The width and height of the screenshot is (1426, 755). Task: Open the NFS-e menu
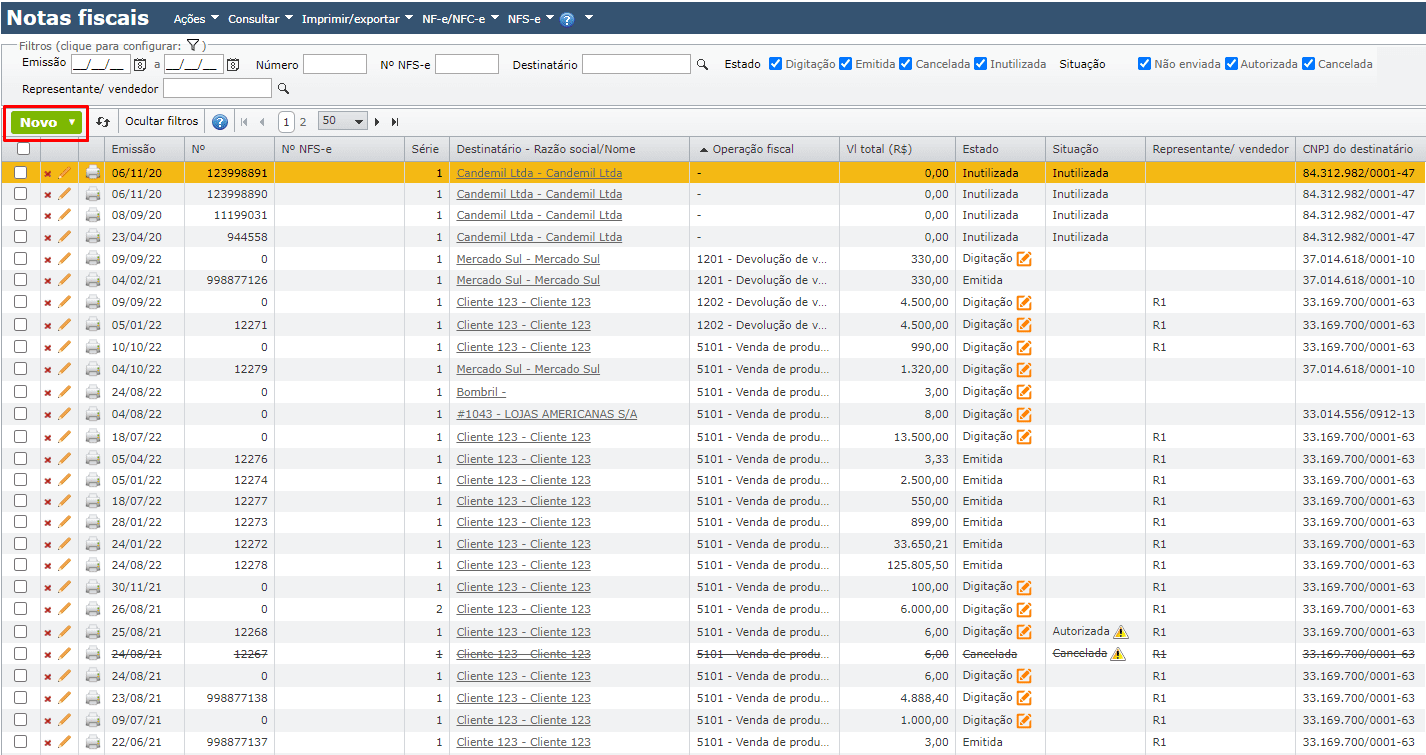531,19
